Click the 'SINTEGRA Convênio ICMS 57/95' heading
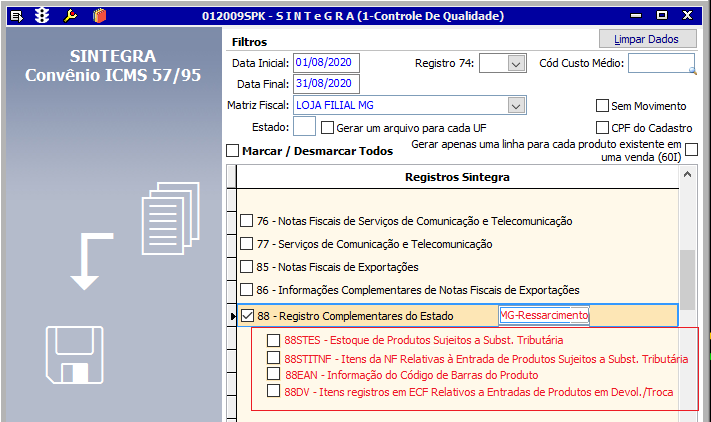 (x=113, y=66)
